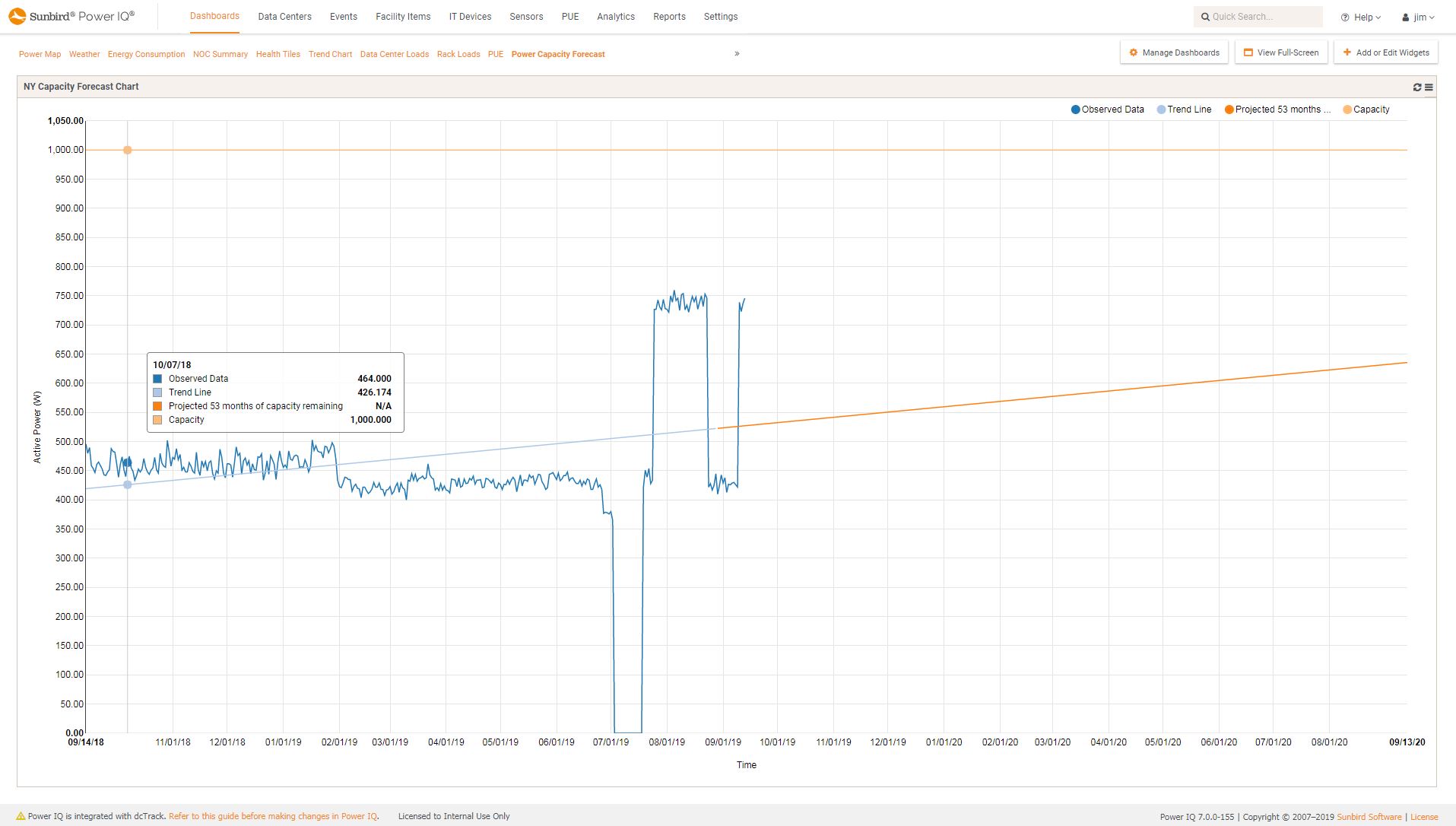Expand the jim user account menu
The image size is (1456, 826).
[1419, 17]
